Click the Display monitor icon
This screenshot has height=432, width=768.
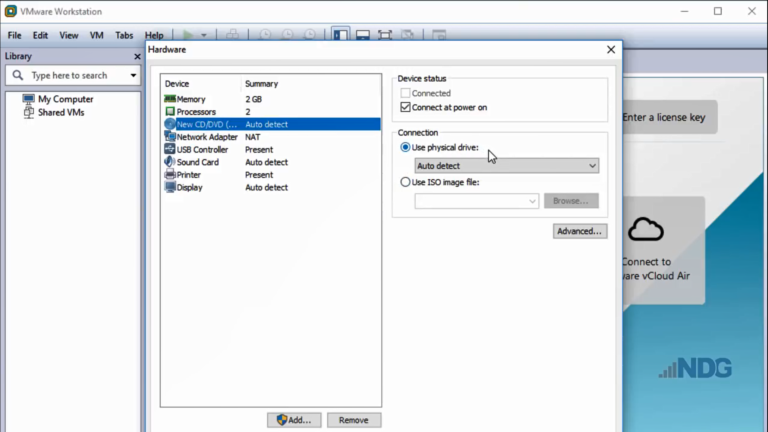pyautogui.click(x=170, y=187)
